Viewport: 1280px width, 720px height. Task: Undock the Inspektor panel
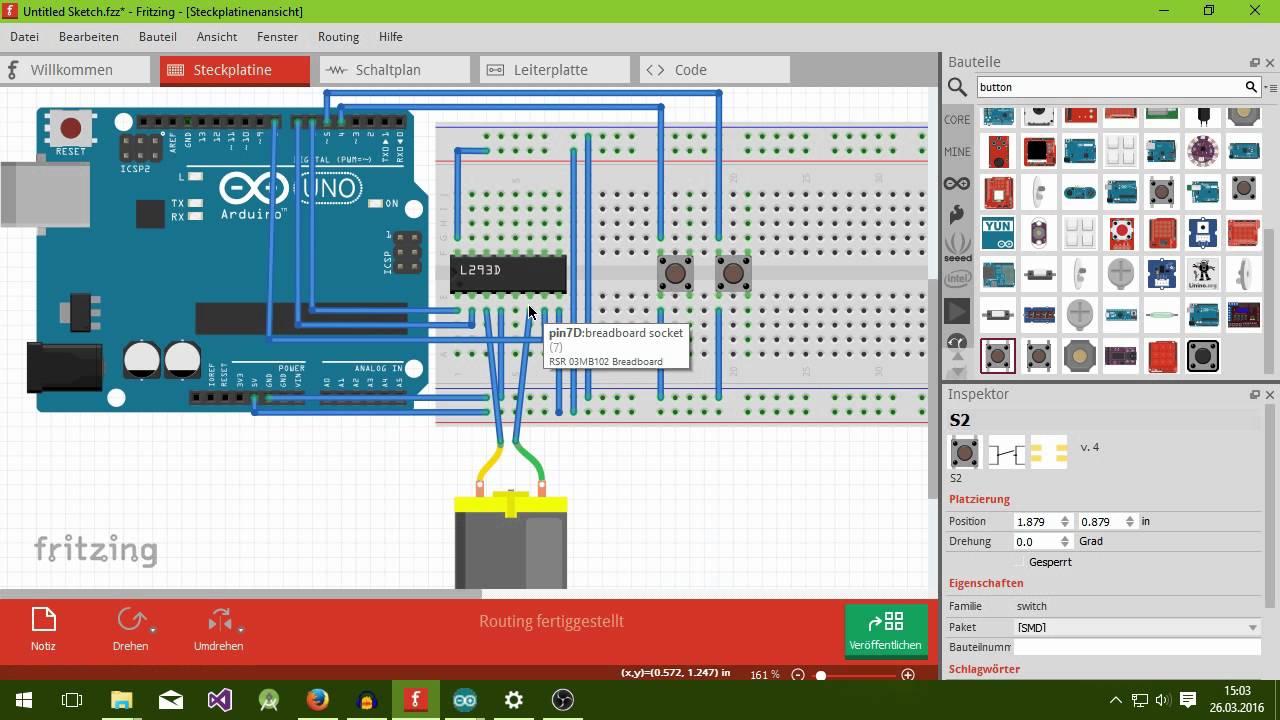(1255, 395)
